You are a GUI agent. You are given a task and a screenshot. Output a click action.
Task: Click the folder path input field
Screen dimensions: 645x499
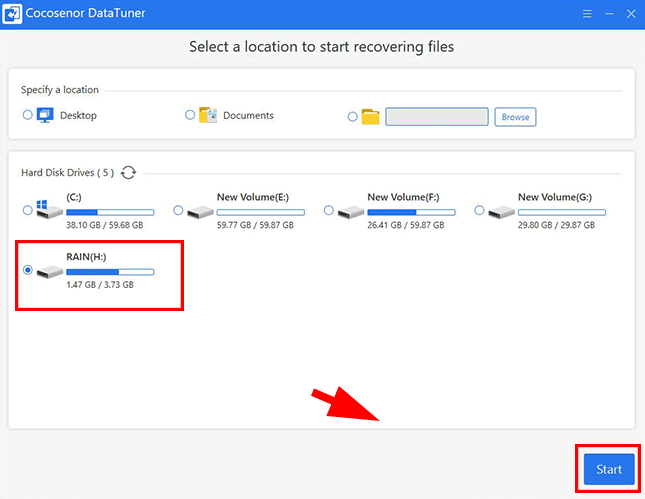(436, 117)
